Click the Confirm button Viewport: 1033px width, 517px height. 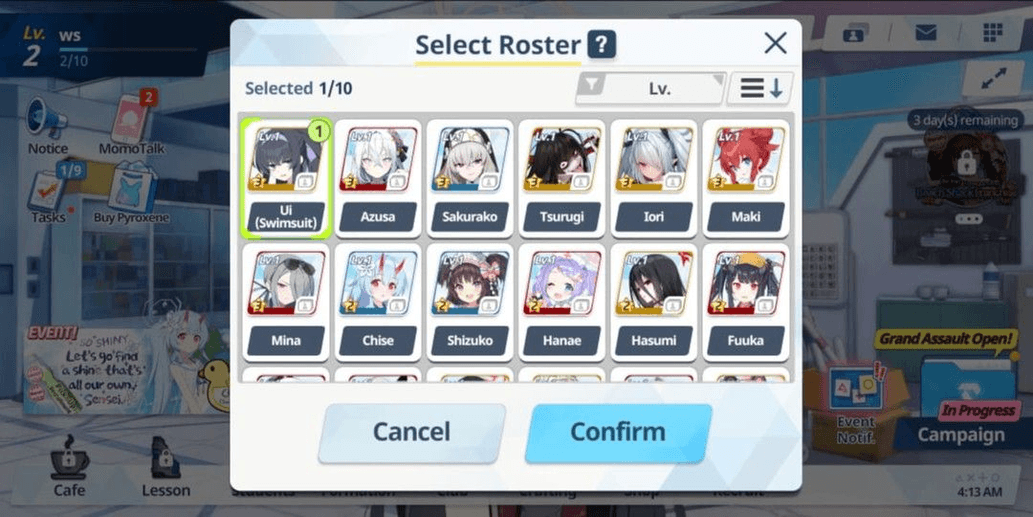[618, 433]
